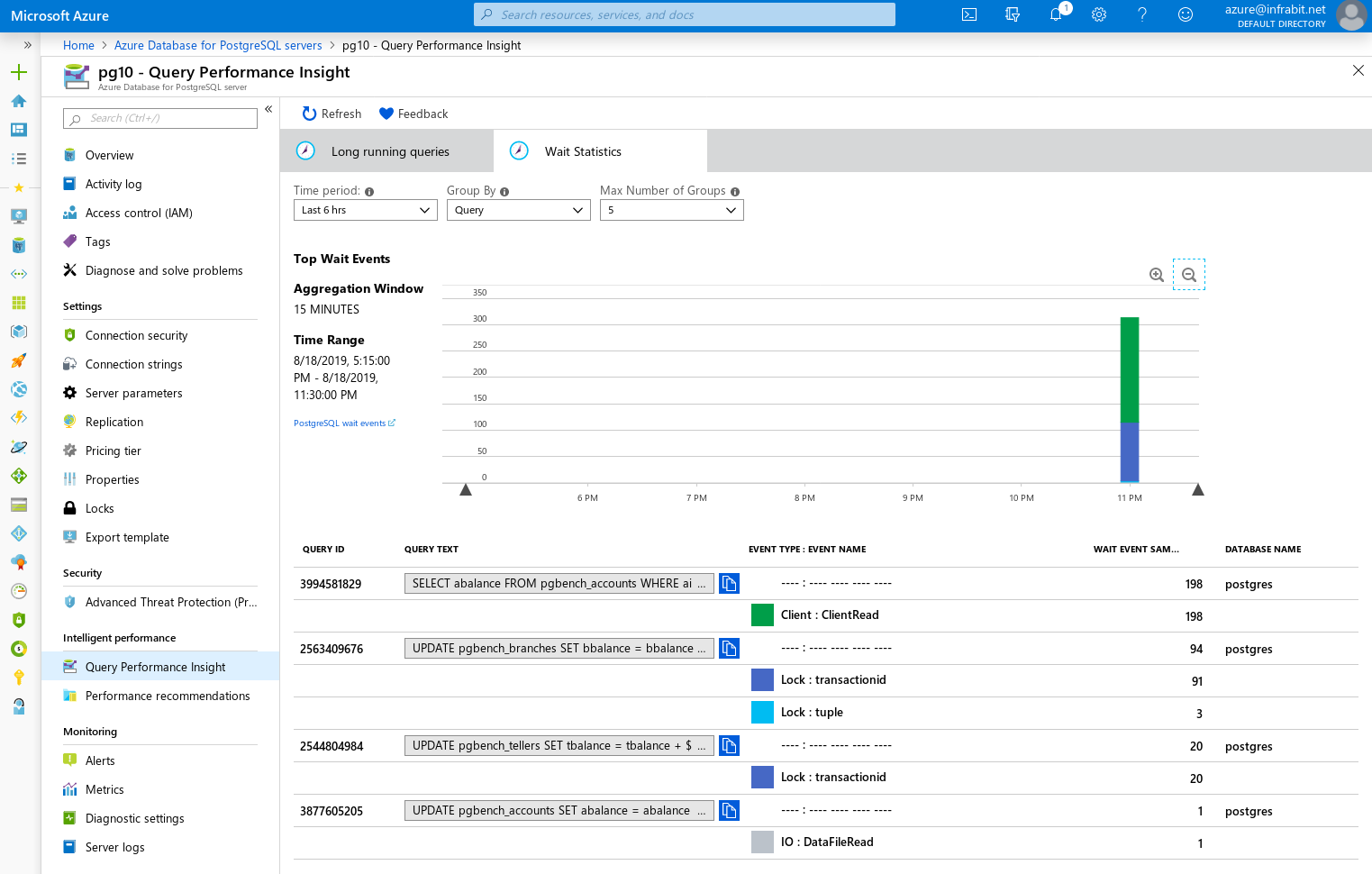Image resolution: width=1372 pixels, height=874 pixels.
Task: Open Directory and subscription filter icon
Action: coord(1013,14)
